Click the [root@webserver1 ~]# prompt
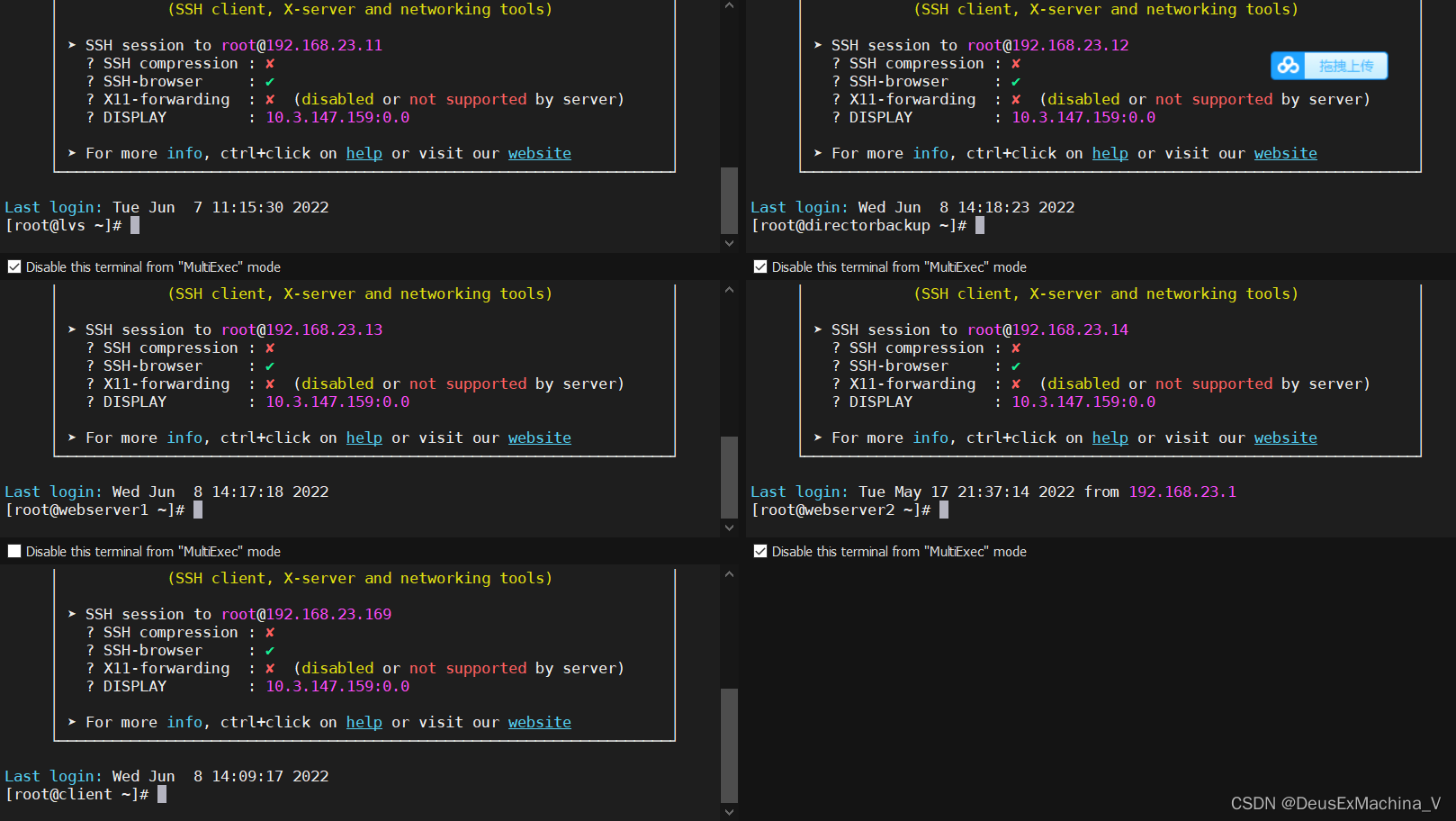 (x=94, y=510)
